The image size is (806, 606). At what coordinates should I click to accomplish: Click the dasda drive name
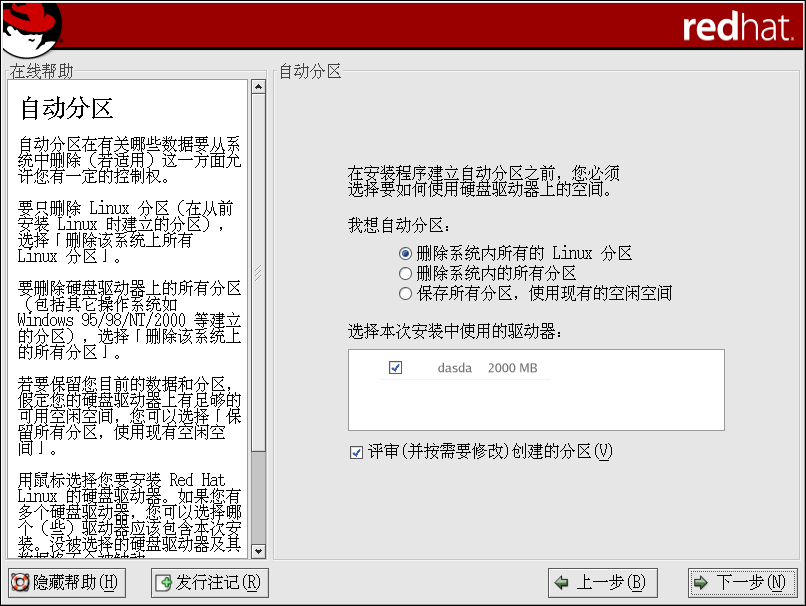454,368
